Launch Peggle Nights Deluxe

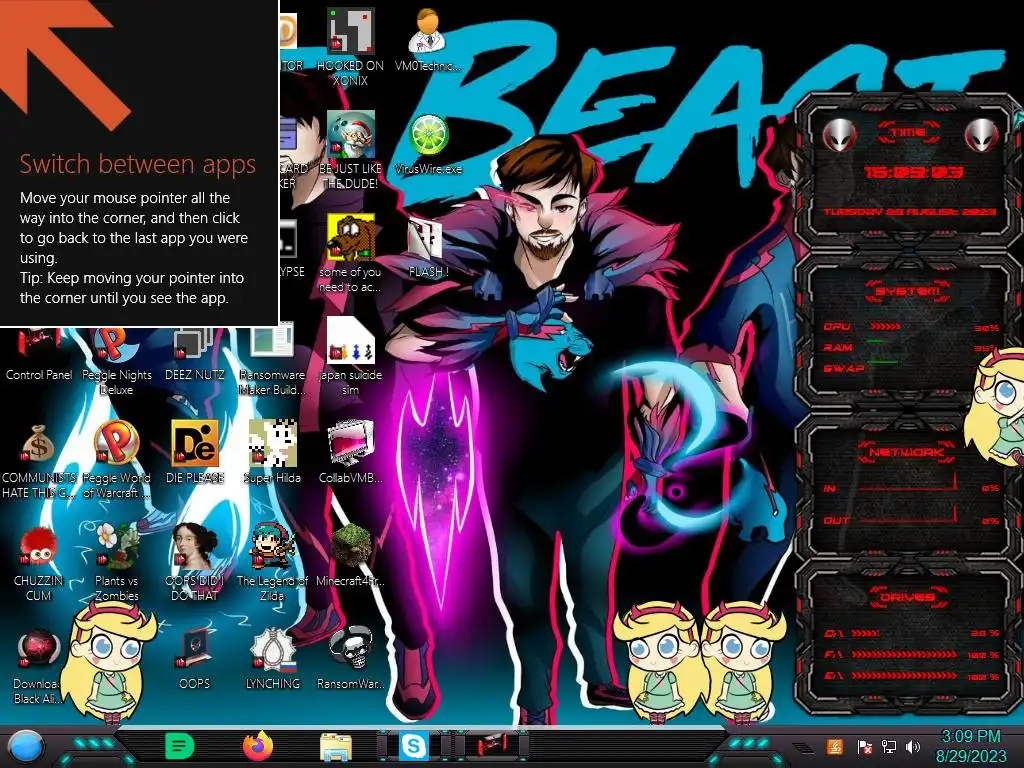click(x=116, y=359)
